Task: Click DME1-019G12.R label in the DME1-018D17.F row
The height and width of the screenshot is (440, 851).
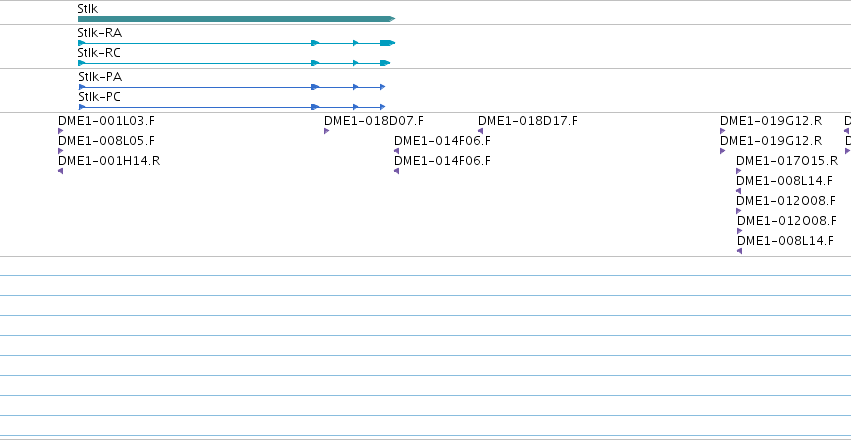Action: [771, 120]
